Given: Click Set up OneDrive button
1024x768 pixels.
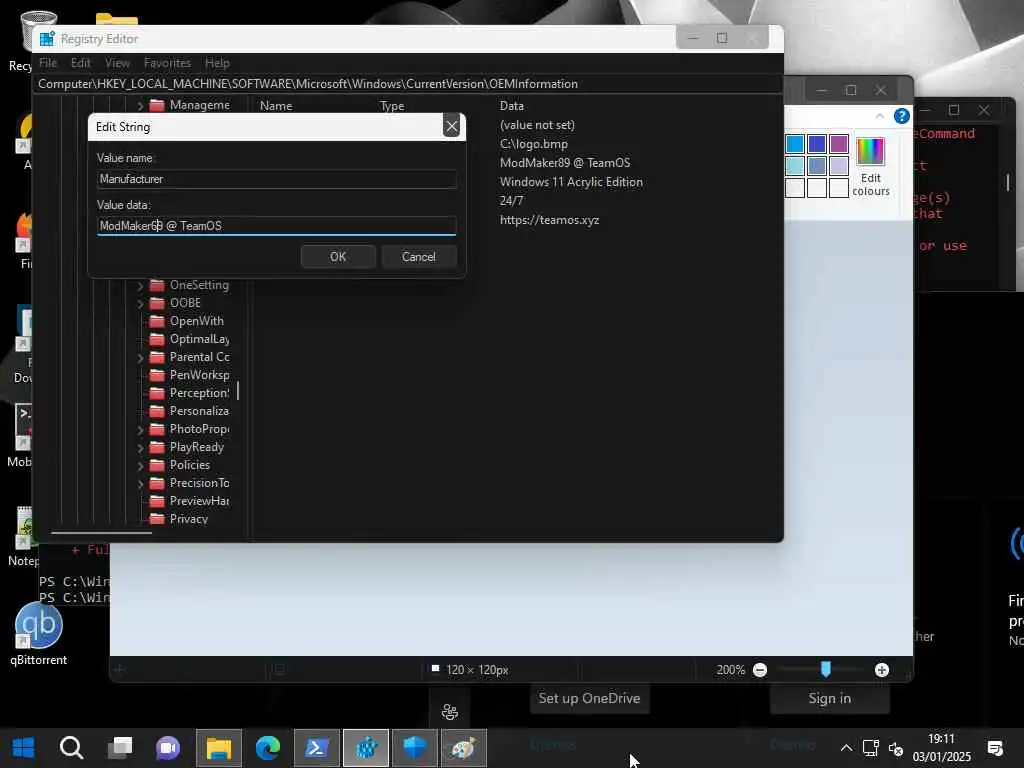Looking at the screenshot, I should point(589,698).
